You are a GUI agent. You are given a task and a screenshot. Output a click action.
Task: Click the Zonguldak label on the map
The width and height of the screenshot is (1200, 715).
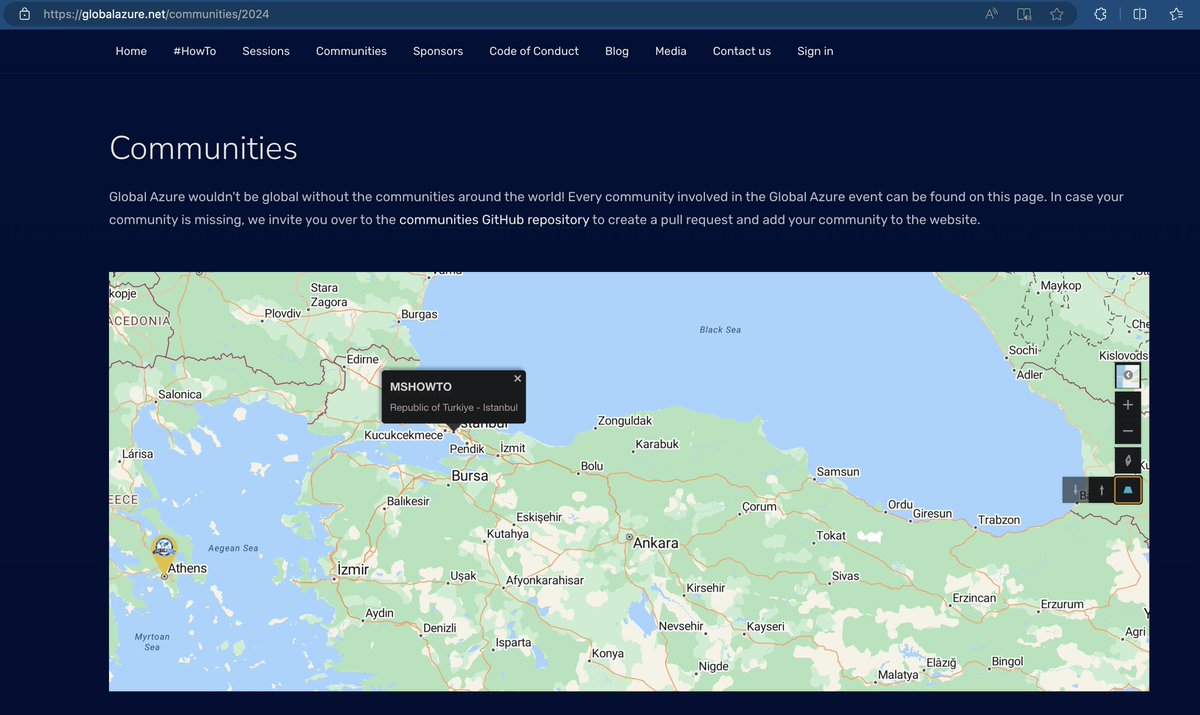tap(625, 421)
